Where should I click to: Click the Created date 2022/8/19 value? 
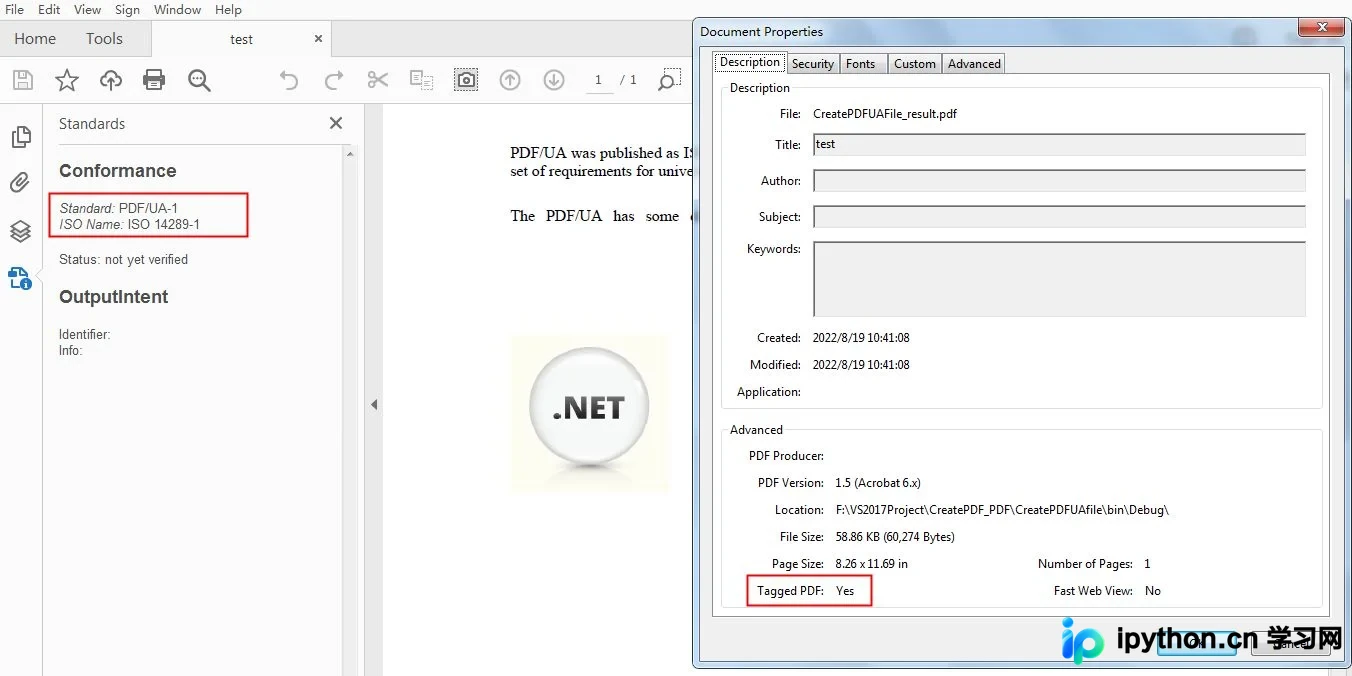861,338
